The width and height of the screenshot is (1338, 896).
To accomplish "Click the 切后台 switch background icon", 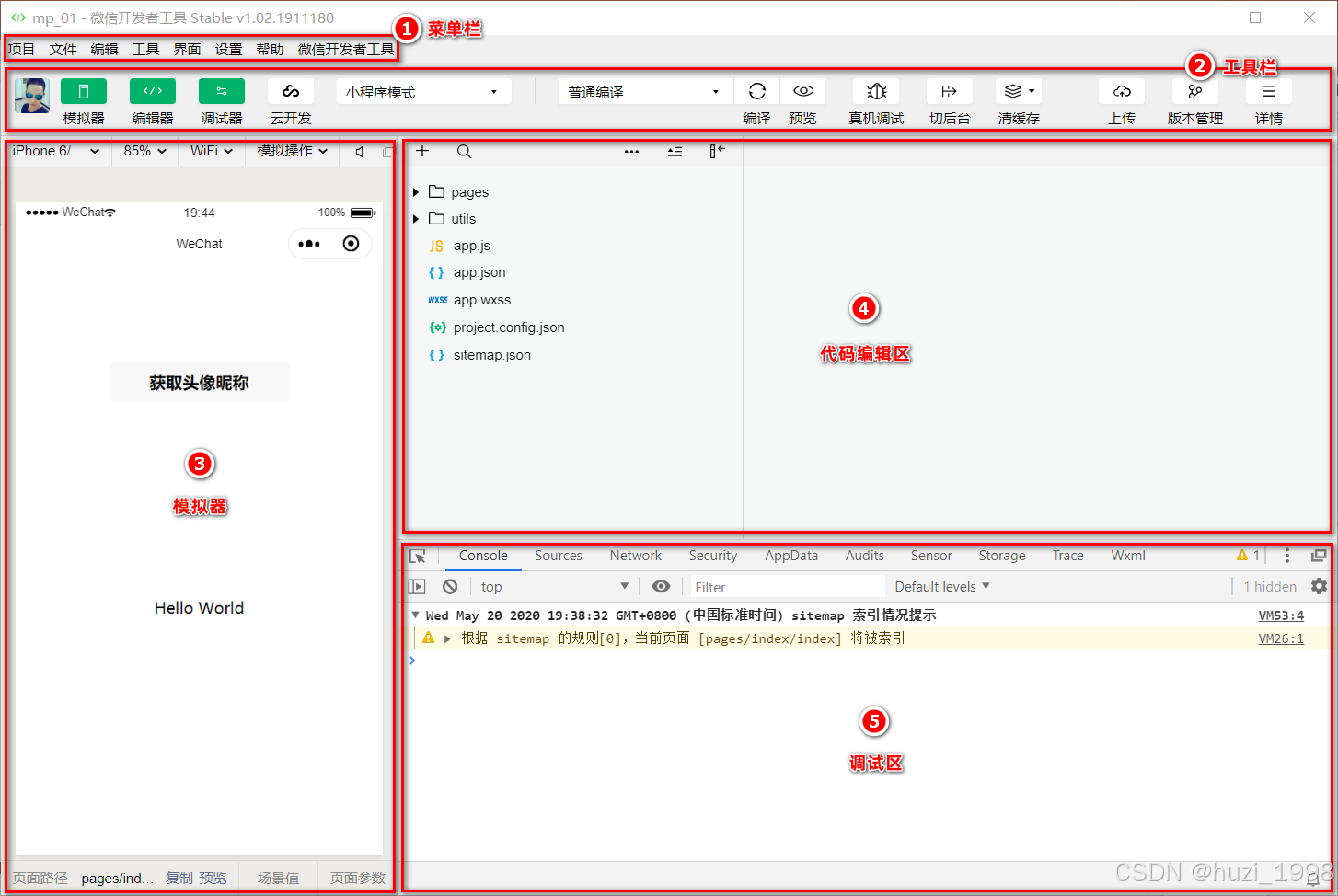I will point(950,91).
